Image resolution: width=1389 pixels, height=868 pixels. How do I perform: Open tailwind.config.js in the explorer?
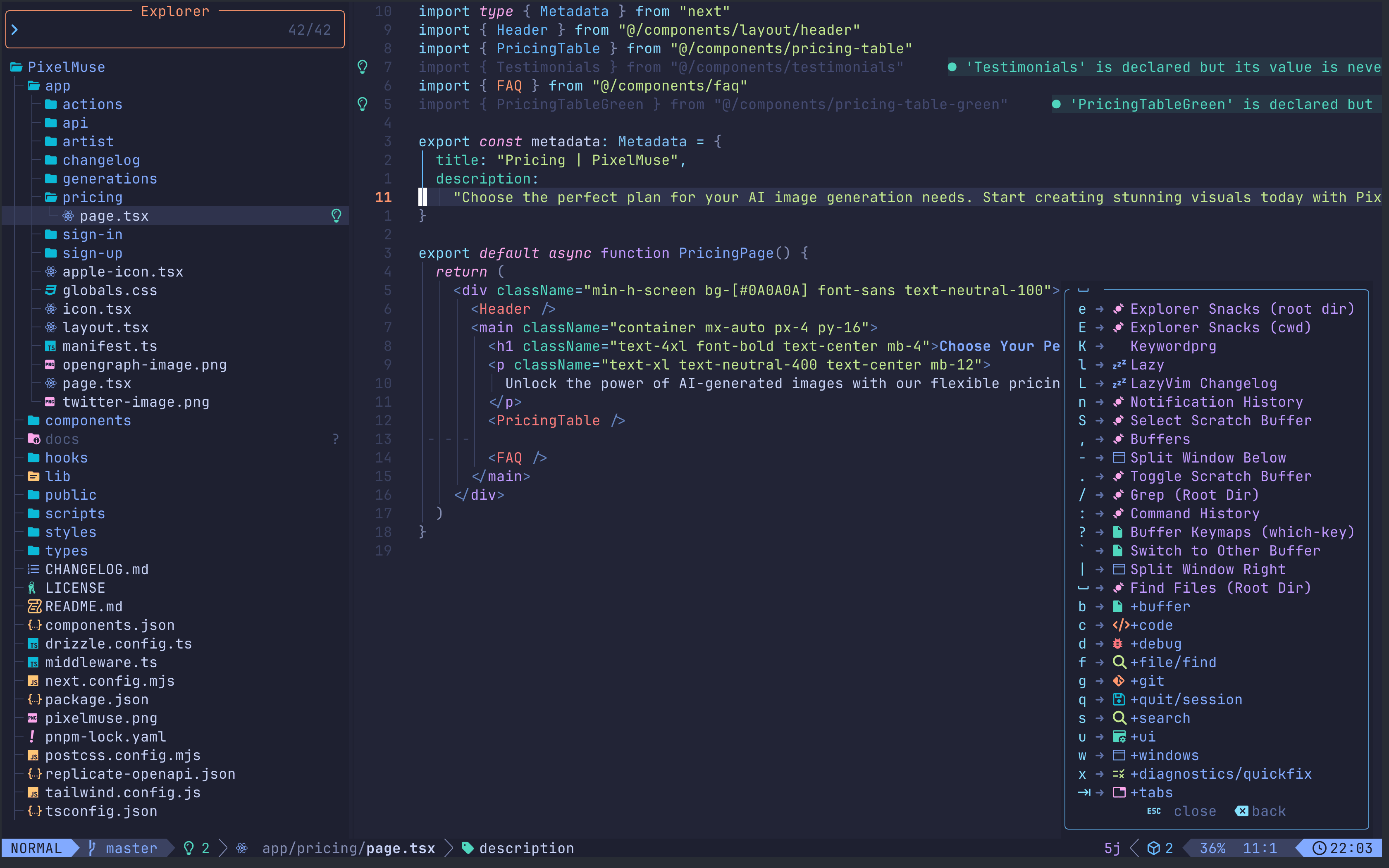(123, 792)
